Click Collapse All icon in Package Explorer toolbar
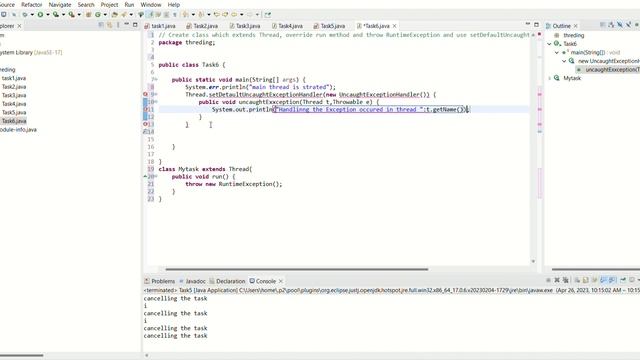Viewport: 640px width, 360px height. click(101, 25)
